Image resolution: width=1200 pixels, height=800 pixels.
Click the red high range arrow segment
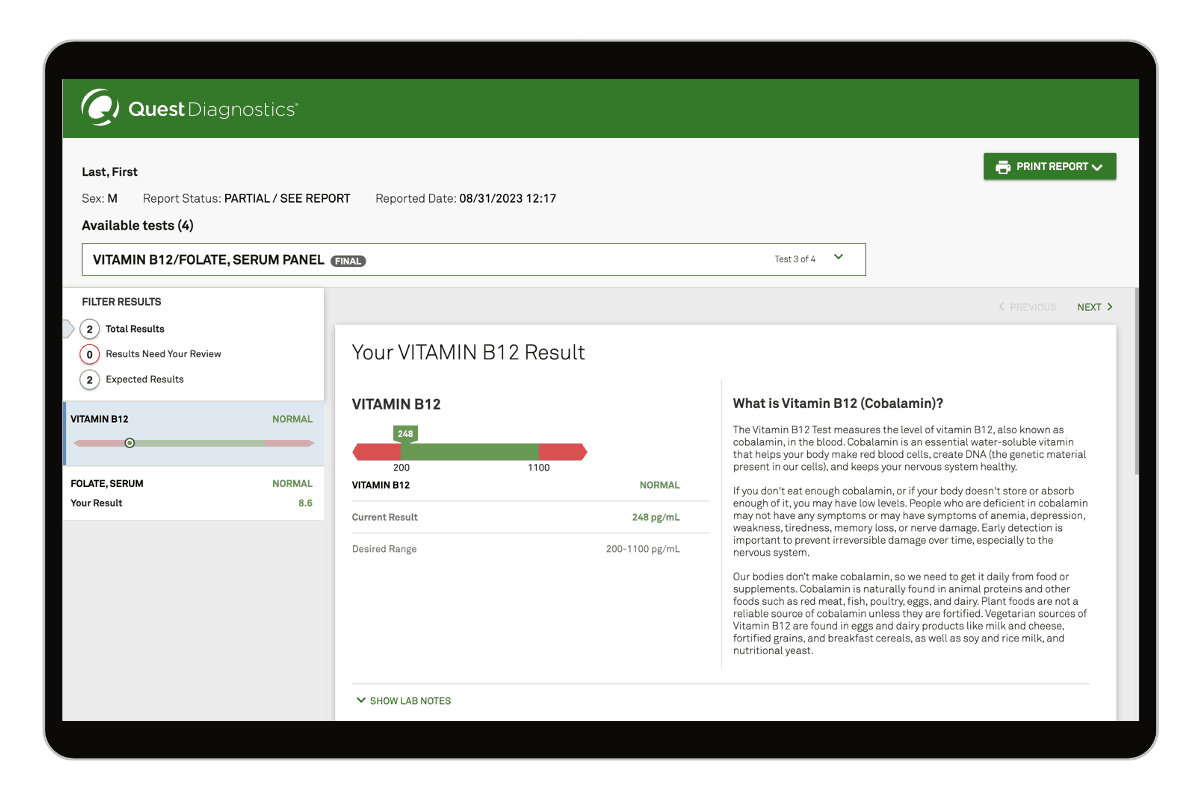pyautogui.click(x=563, y=453)
